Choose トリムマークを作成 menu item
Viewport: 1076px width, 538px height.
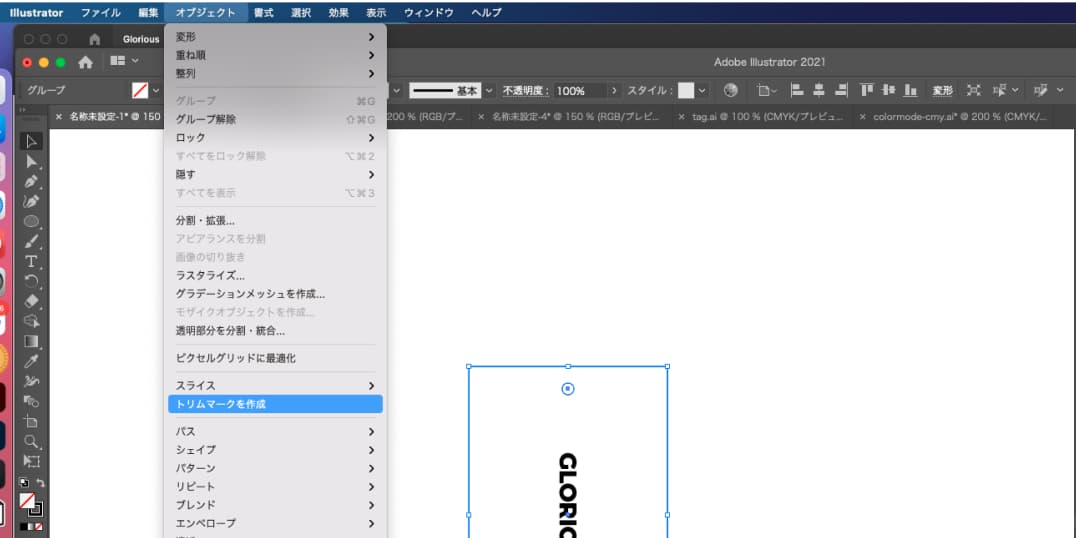[x=276, y=404]
